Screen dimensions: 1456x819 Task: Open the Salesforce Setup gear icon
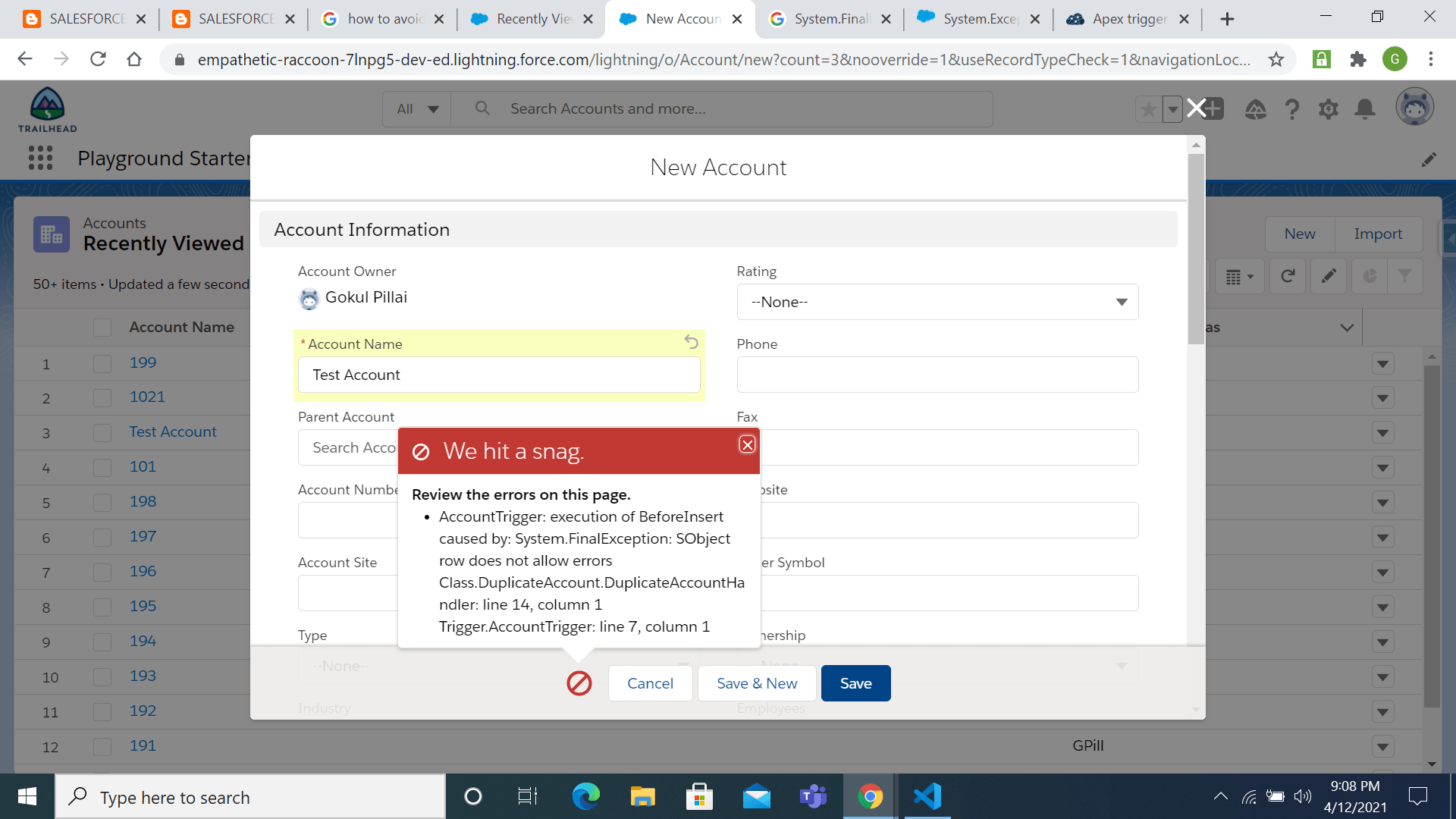point(1329,108)
